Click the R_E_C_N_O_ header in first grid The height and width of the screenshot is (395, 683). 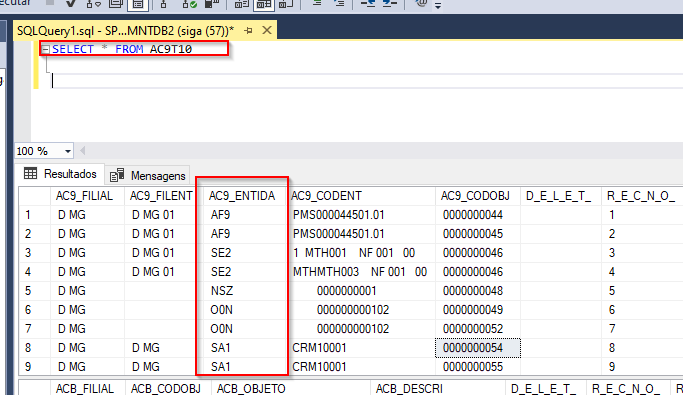click(x=641, y=196)
